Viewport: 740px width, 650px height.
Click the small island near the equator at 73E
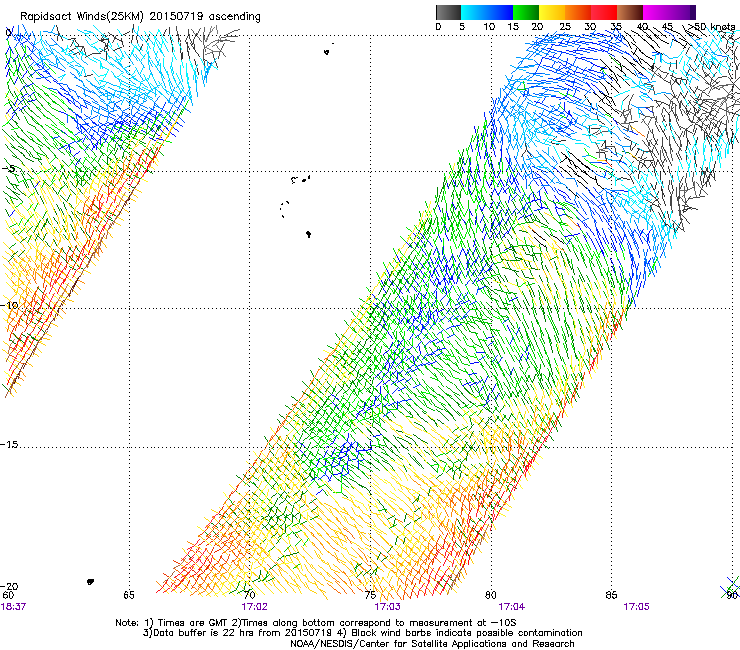(326, 52)
